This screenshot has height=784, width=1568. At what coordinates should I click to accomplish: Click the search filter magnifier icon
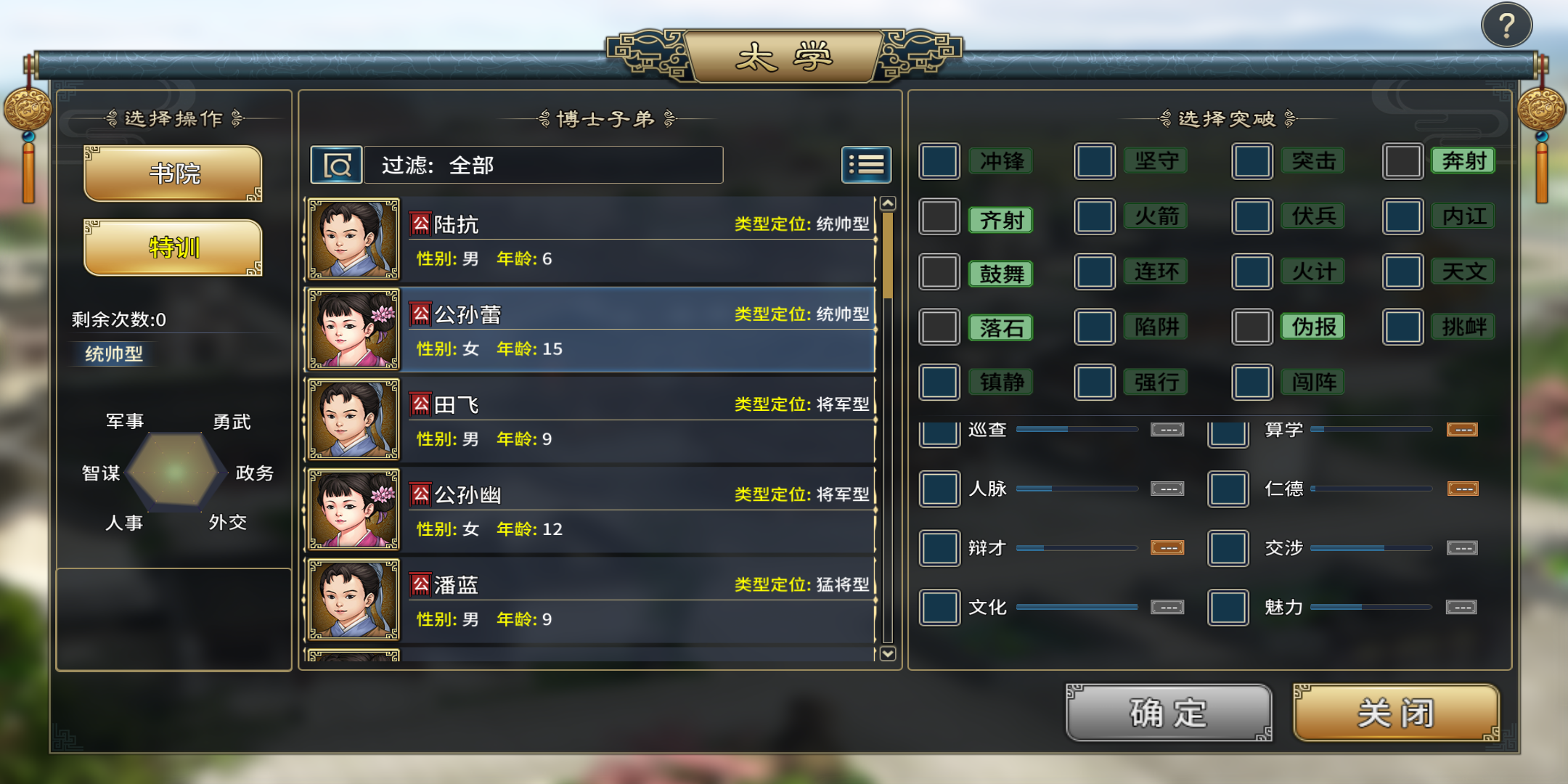[x=337, y=166]
